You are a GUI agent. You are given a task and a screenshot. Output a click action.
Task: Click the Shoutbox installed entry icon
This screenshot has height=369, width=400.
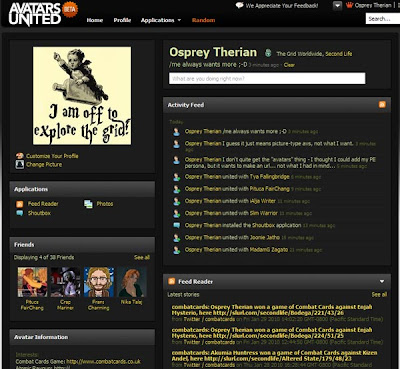click(176, 225)
